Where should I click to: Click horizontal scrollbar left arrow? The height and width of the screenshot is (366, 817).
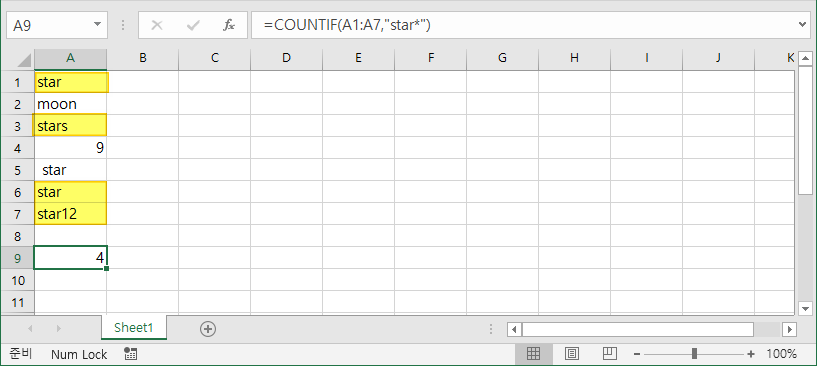click(x=514, y=330)
